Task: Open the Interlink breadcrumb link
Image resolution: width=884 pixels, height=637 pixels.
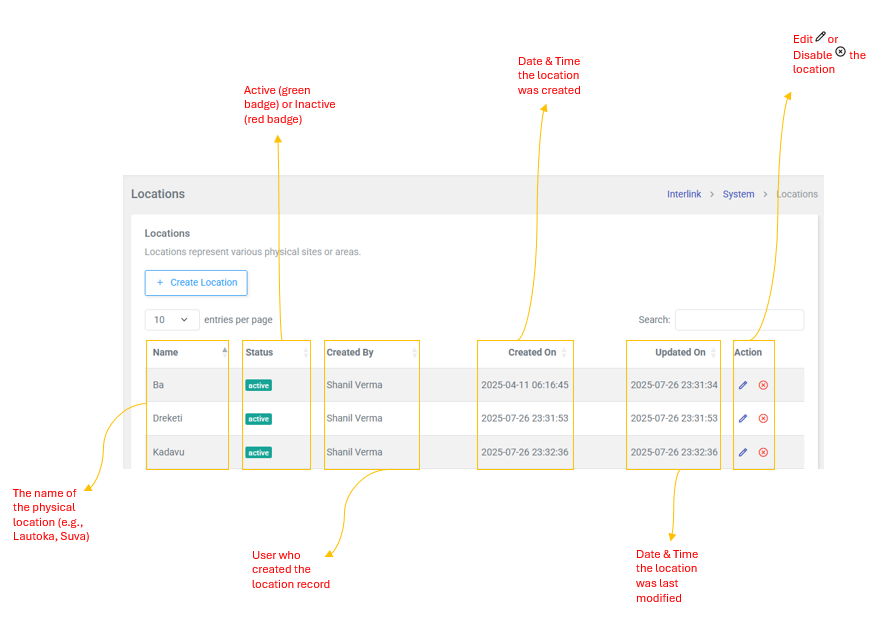Action: (684, 194)
